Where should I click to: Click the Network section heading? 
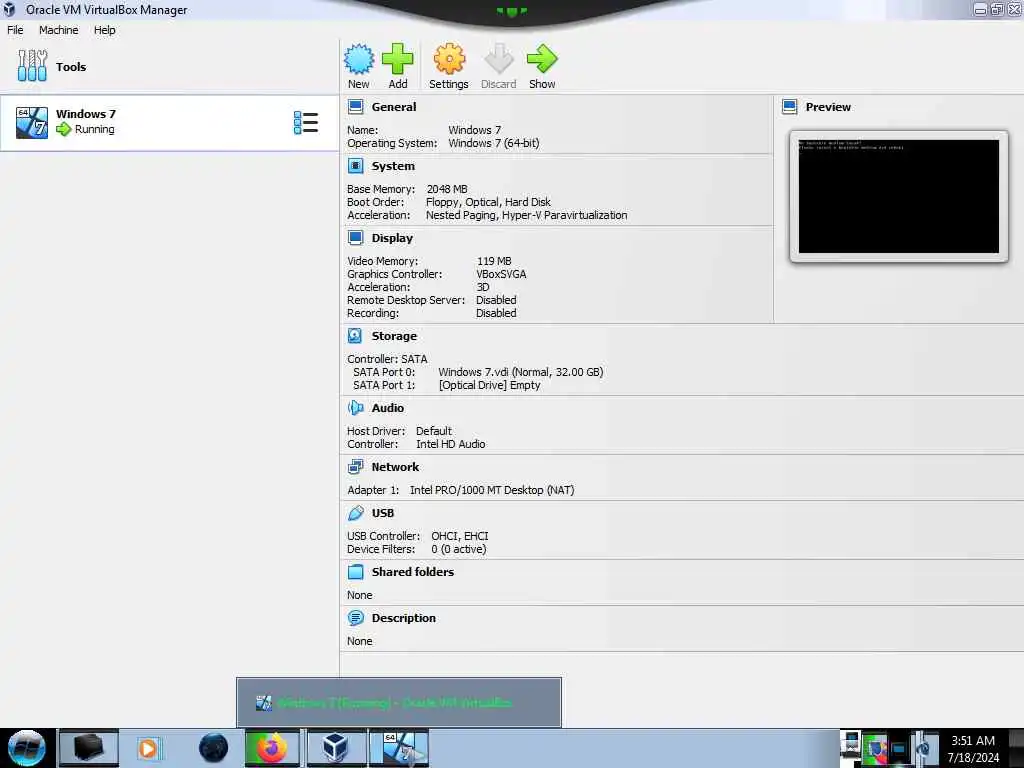396,466
